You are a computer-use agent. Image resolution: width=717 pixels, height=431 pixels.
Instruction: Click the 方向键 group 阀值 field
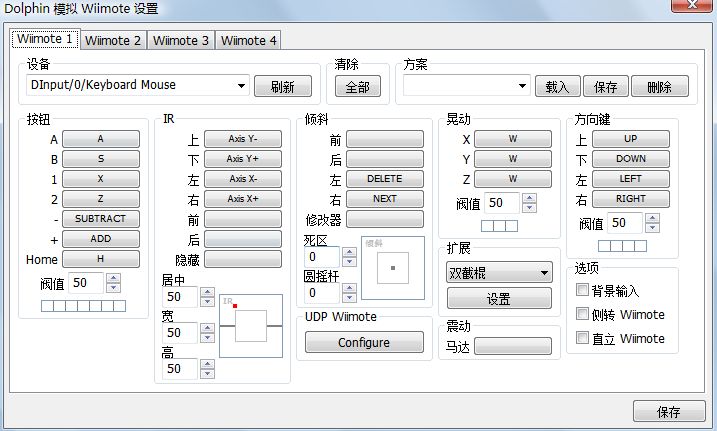click(625, 223)
